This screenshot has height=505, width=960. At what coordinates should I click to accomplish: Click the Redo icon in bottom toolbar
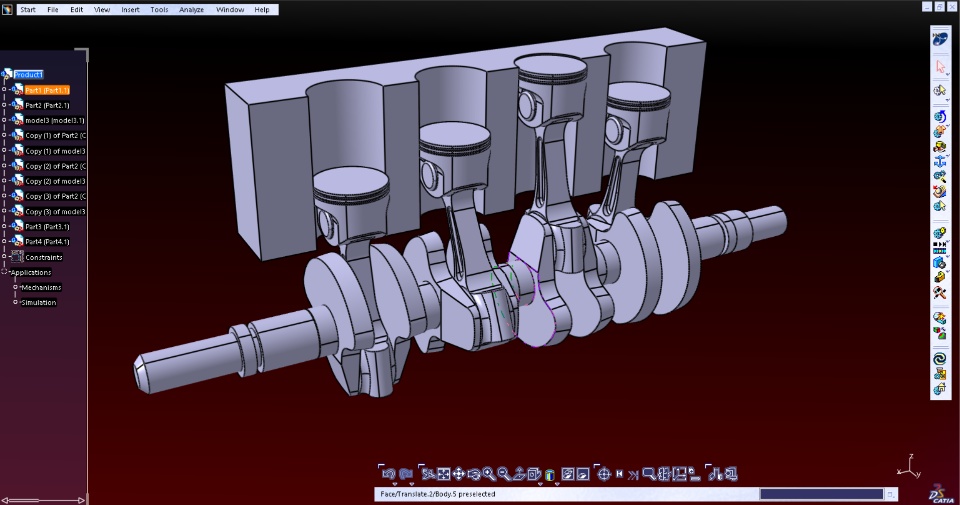pos(405,474)
